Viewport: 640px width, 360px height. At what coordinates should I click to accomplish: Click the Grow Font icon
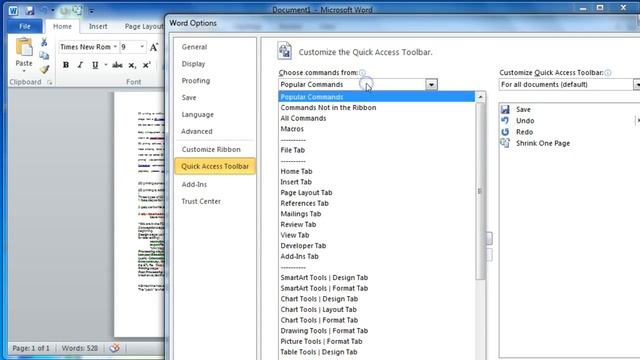[x=154, y=47]
